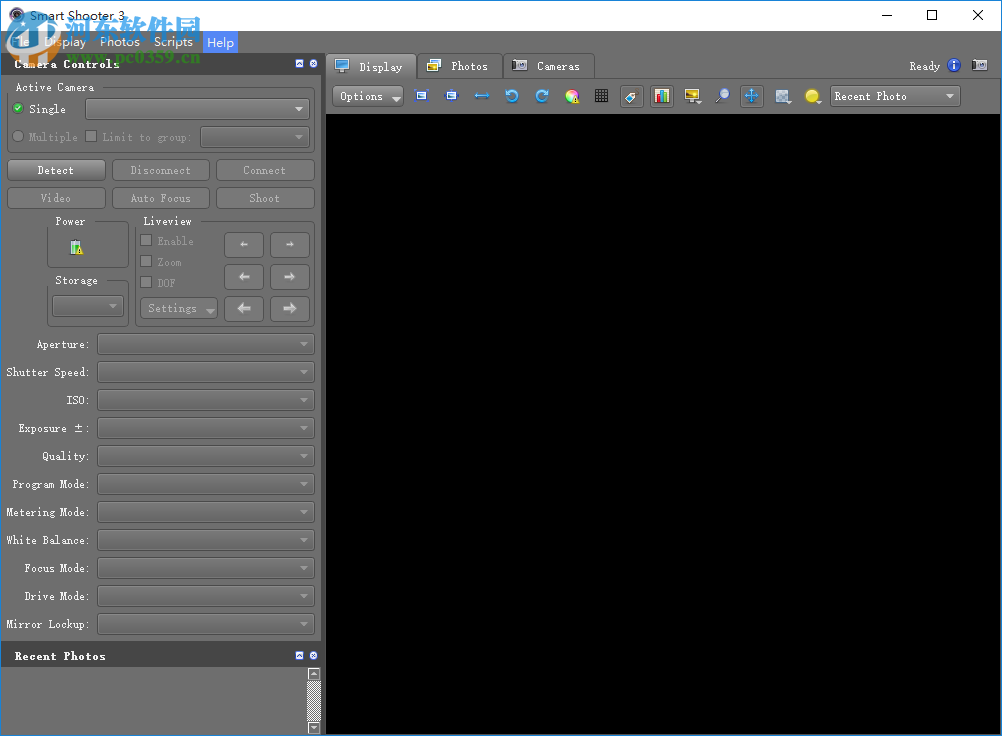Select the Single camera radio button
The width and height of the screenshot is (1002, 736).
[x=18, y=109]
